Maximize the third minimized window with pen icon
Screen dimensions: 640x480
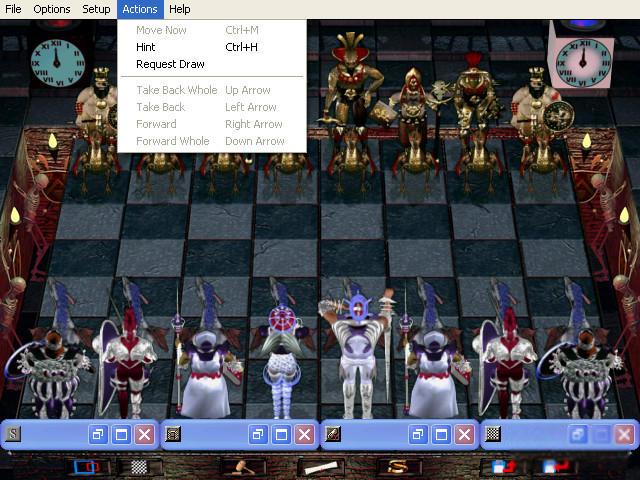coord(441,434)
